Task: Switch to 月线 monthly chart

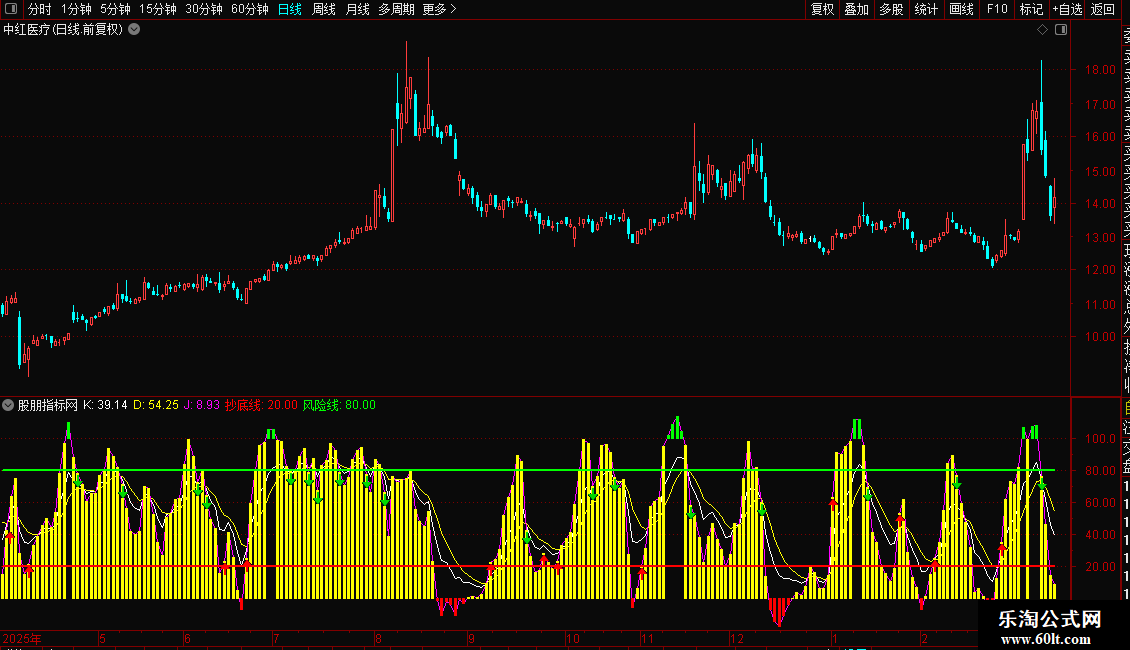Action: (x=357, y=9)
